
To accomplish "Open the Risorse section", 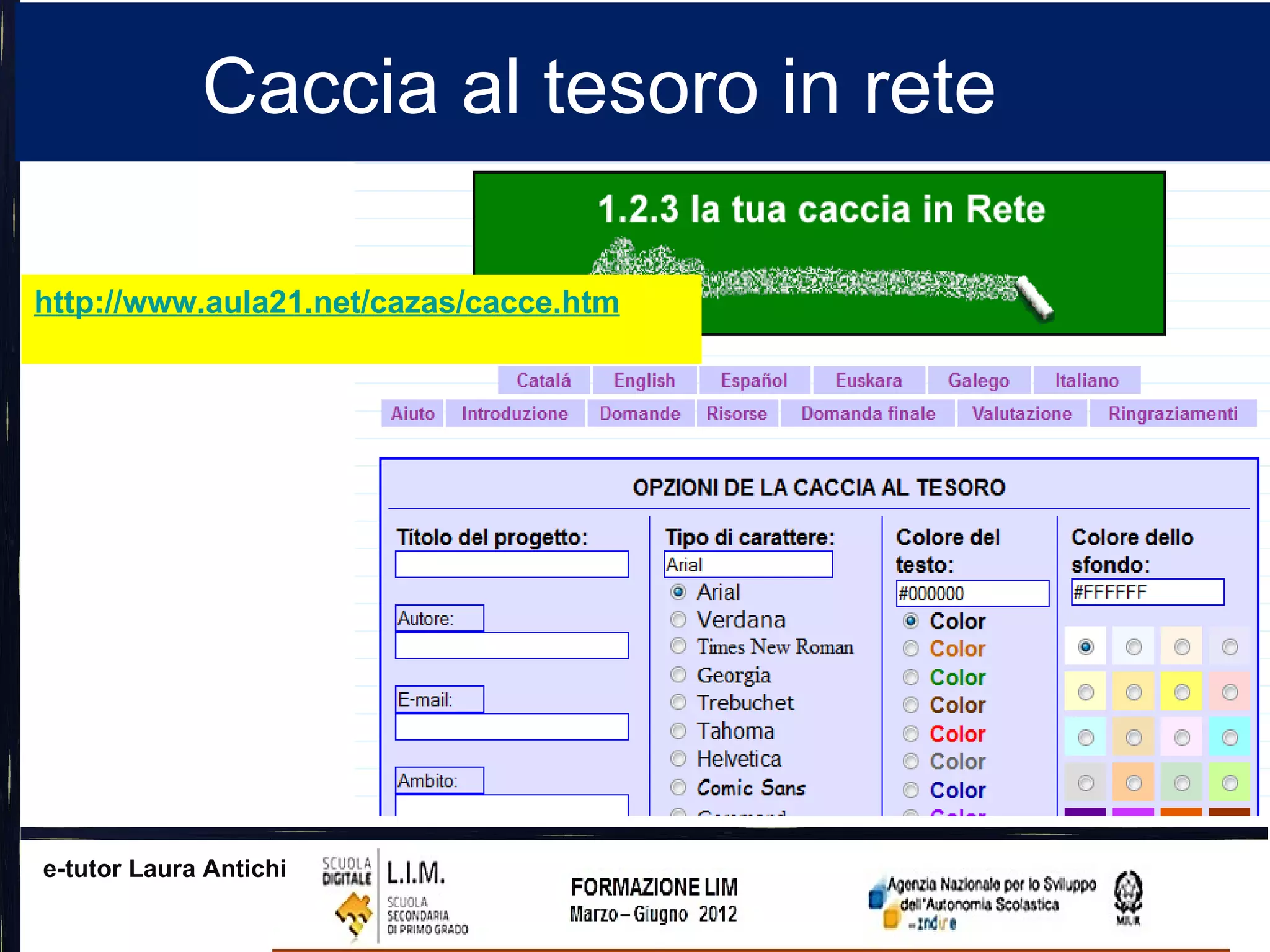I will [737, 413].
